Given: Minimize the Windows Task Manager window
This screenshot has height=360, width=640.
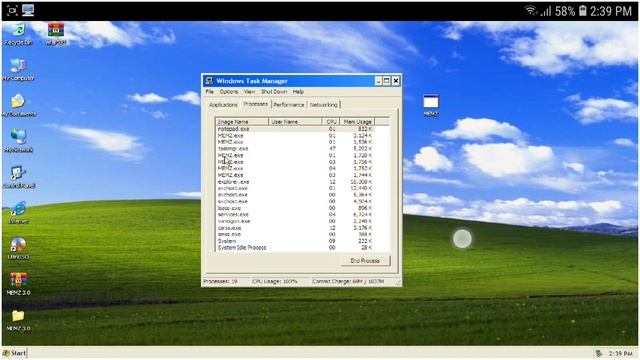Looking at the screenshot, I should click(378, 81).
